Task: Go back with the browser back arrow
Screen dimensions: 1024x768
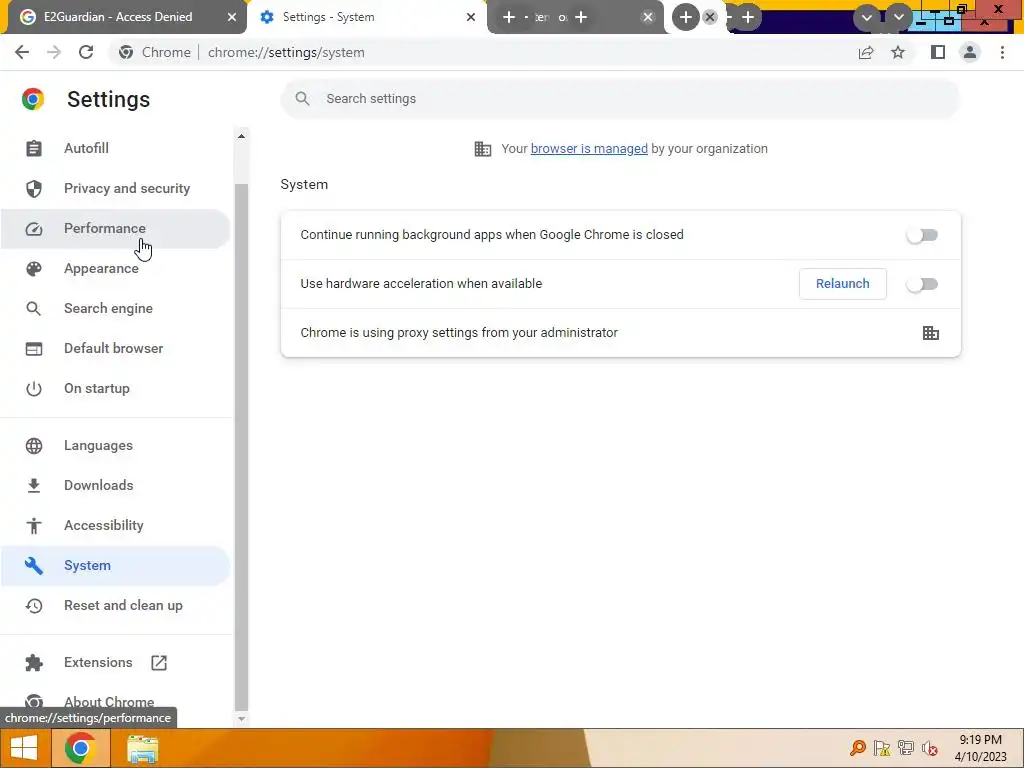Action: (22, 52)
